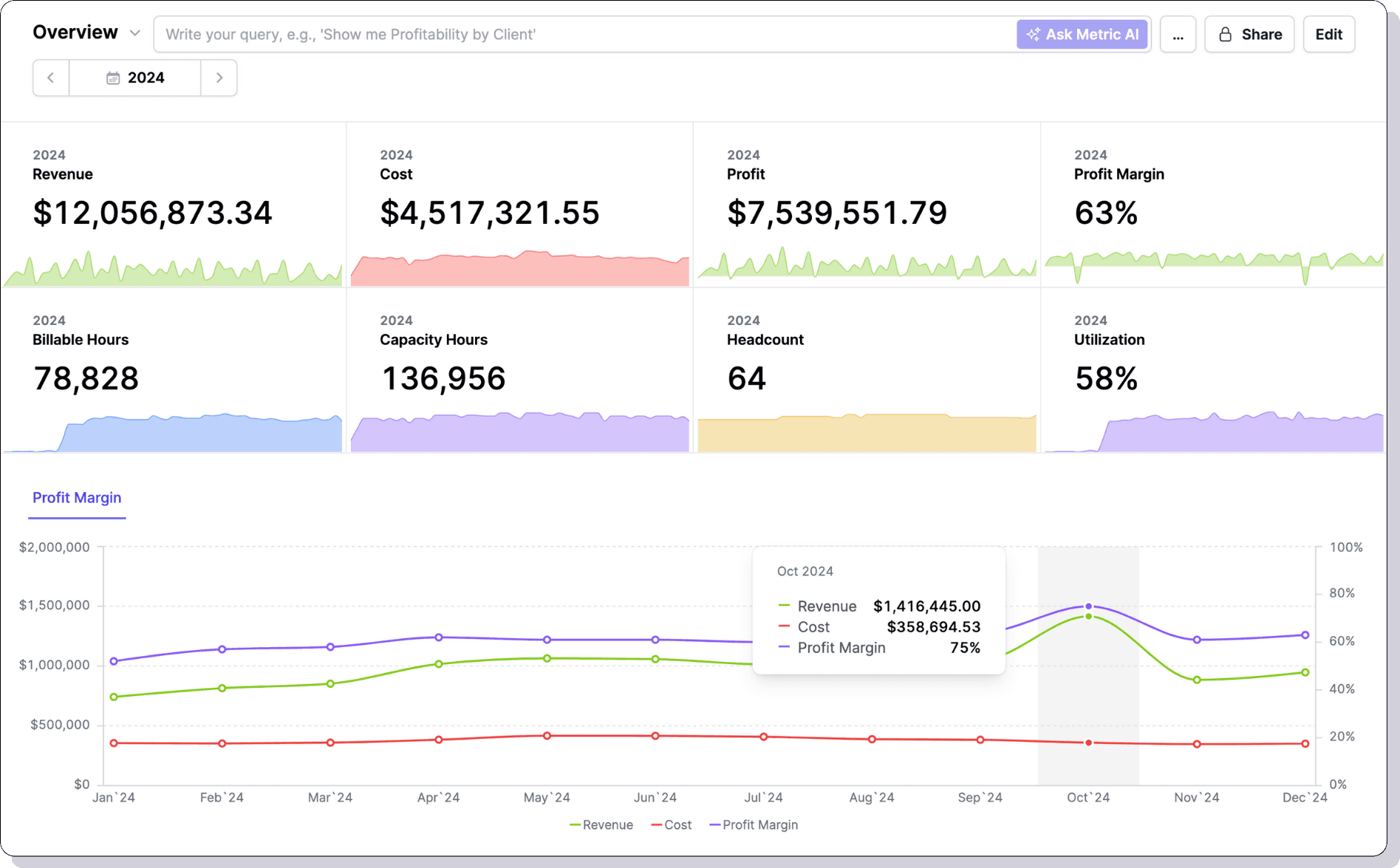Click the Overview title
The image size is (1400, 868).
[75, 33]
